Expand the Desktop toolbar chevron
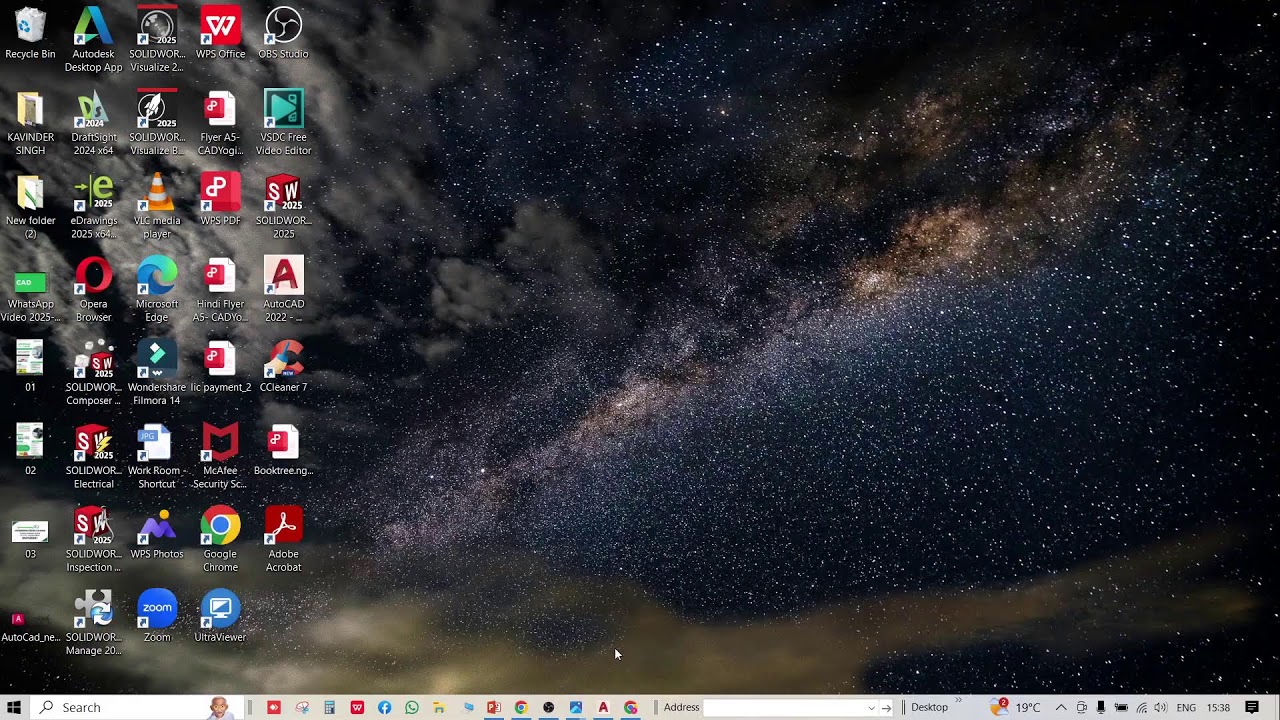Image resolution: width=1280 pixels, height=720 pixels. pos(959,701)
